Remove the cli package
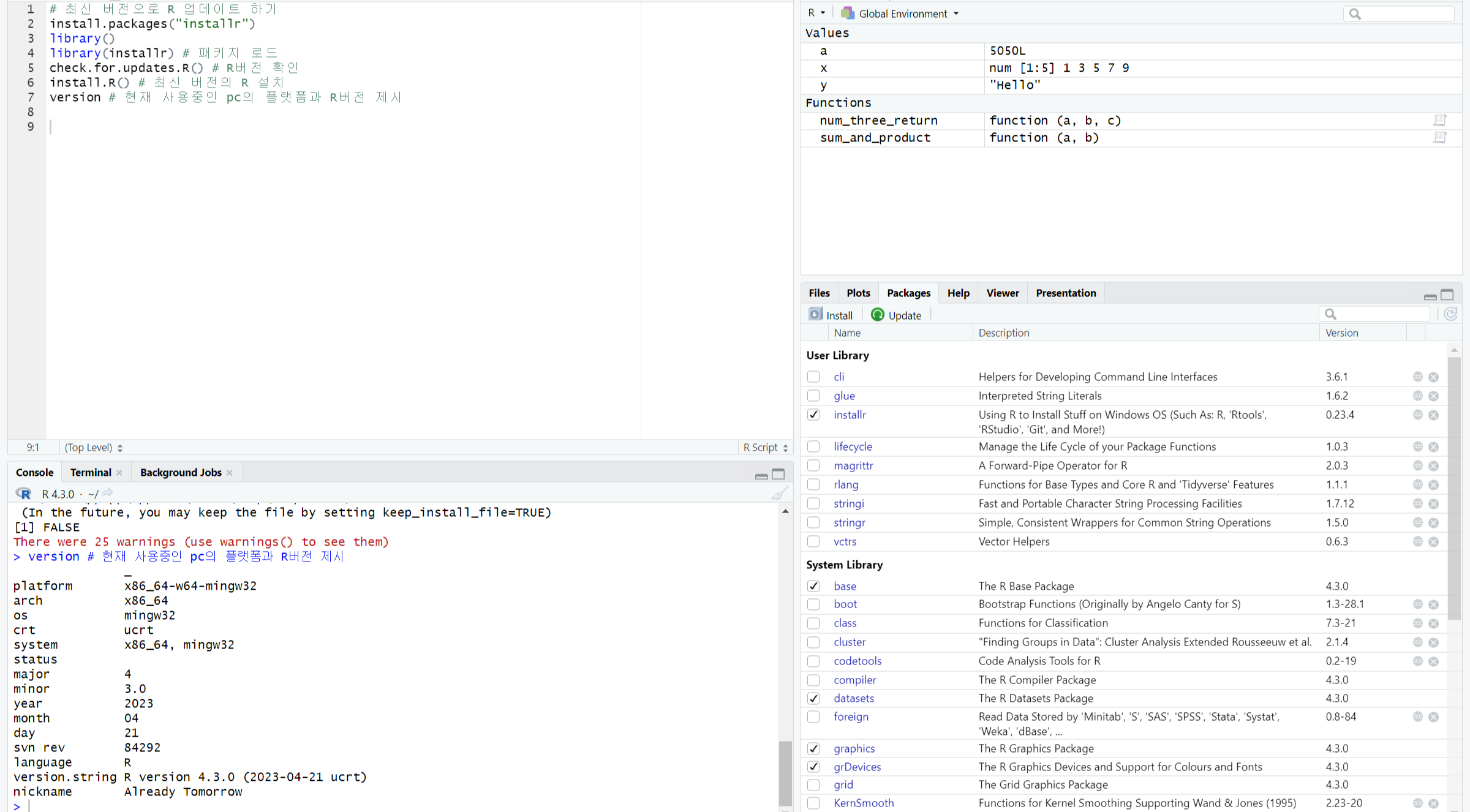 click(x=1434, y=377)
